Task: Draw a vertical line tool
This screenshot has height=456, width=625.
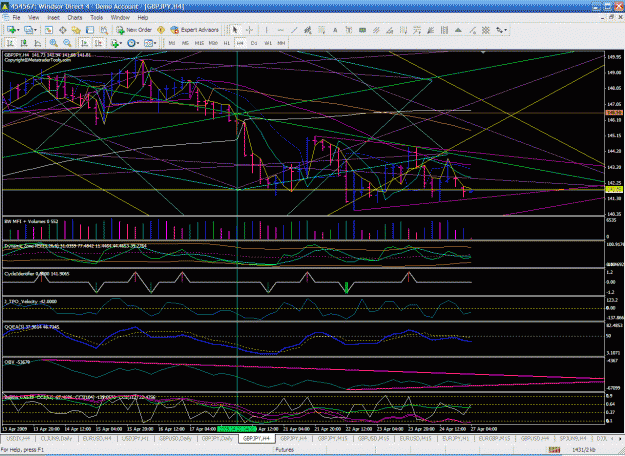Action: (266, 30)
